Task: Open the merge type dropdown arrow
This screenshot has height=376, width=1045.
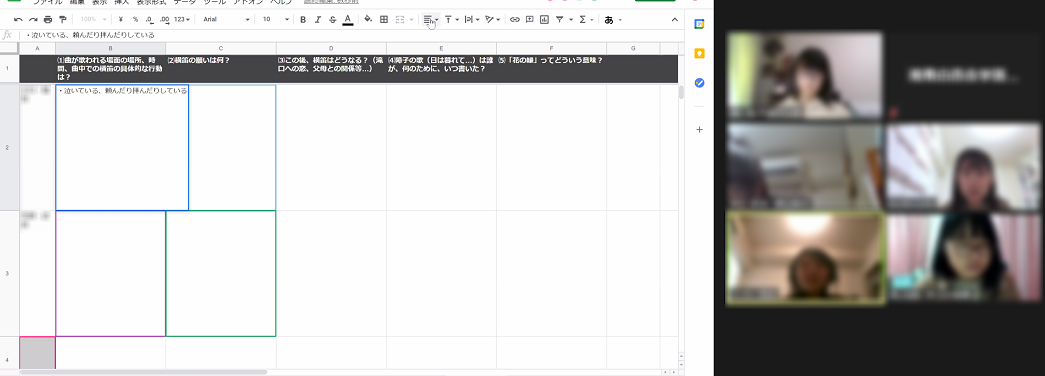Action: pos(411,20)
